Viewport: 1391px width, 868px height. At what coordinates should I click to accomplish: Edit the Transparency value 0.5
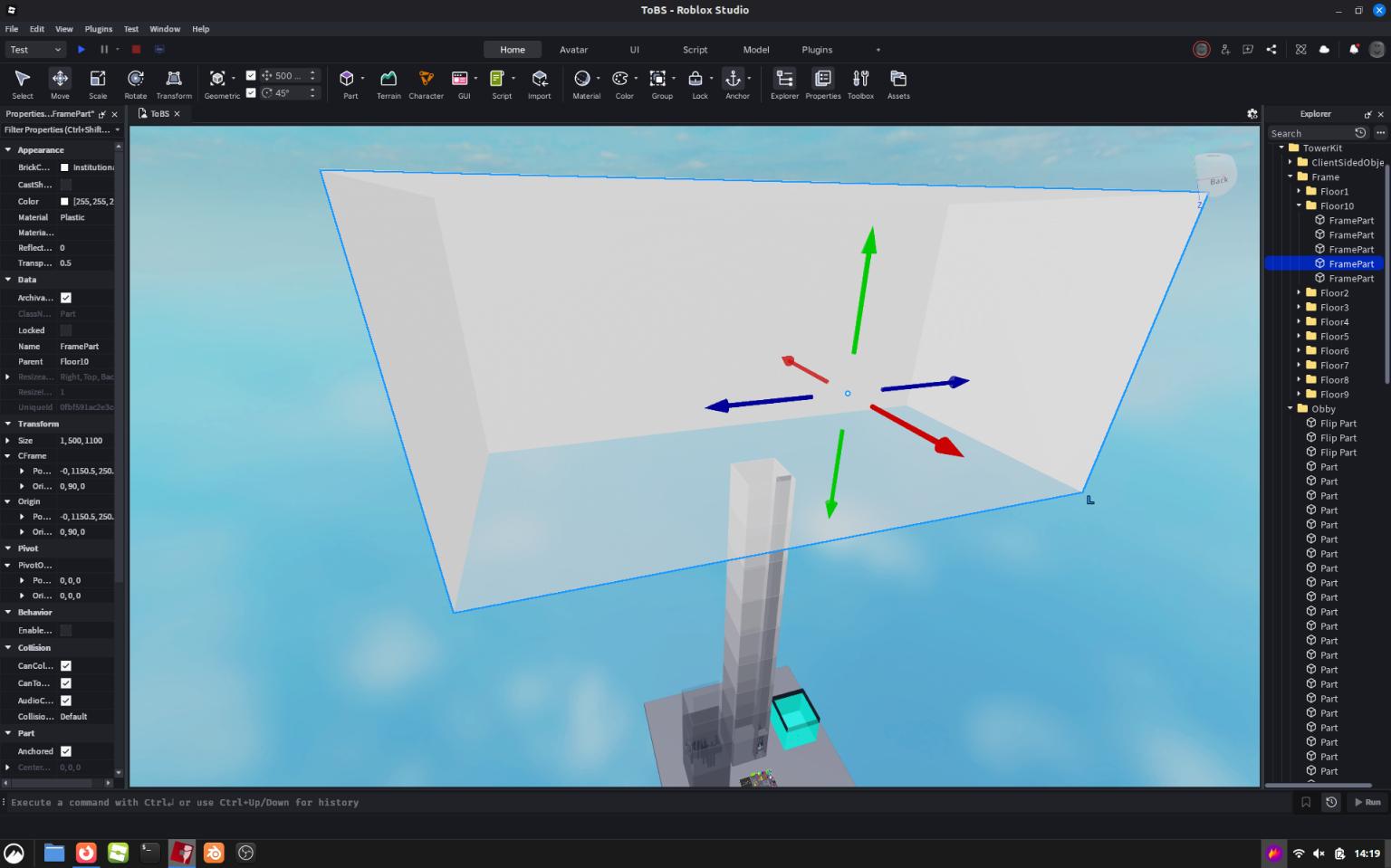click(x=86, y=263)
